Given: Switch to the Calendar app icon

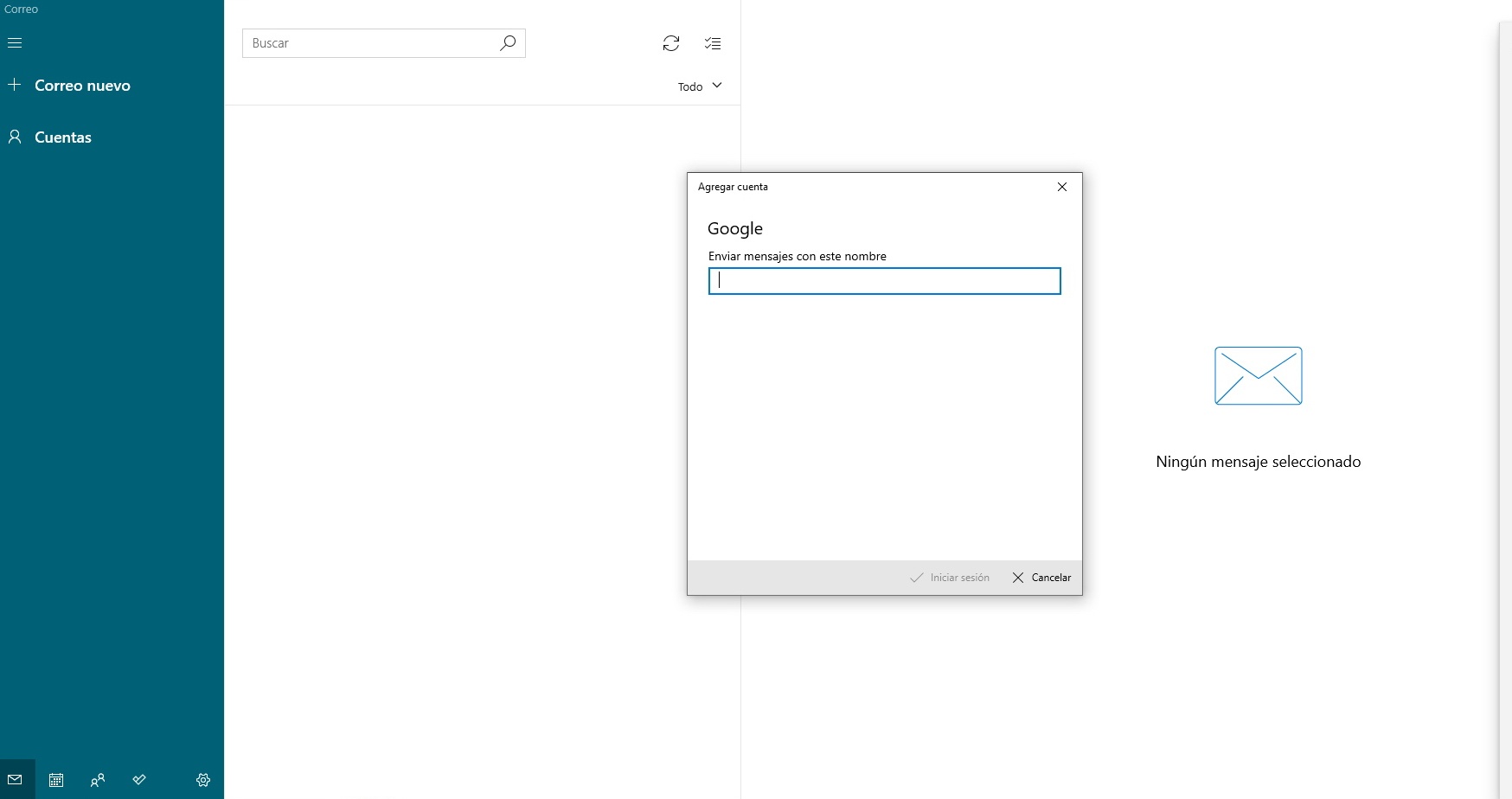Looking at the screenshot, I should pyautogui.click(x=56, y=780).
